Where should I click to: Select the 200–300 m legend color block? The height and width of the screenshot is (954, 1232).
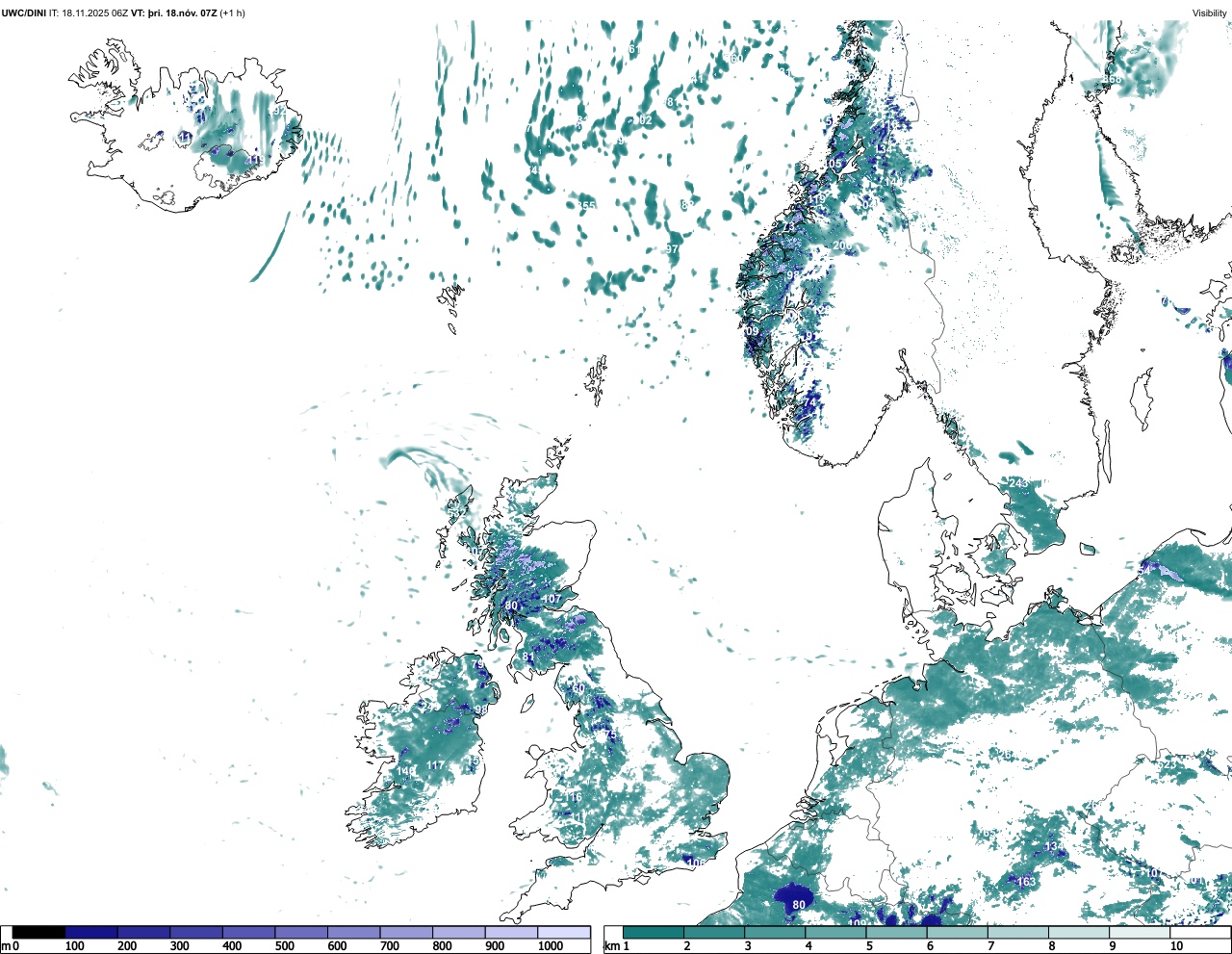click(144, 932)
